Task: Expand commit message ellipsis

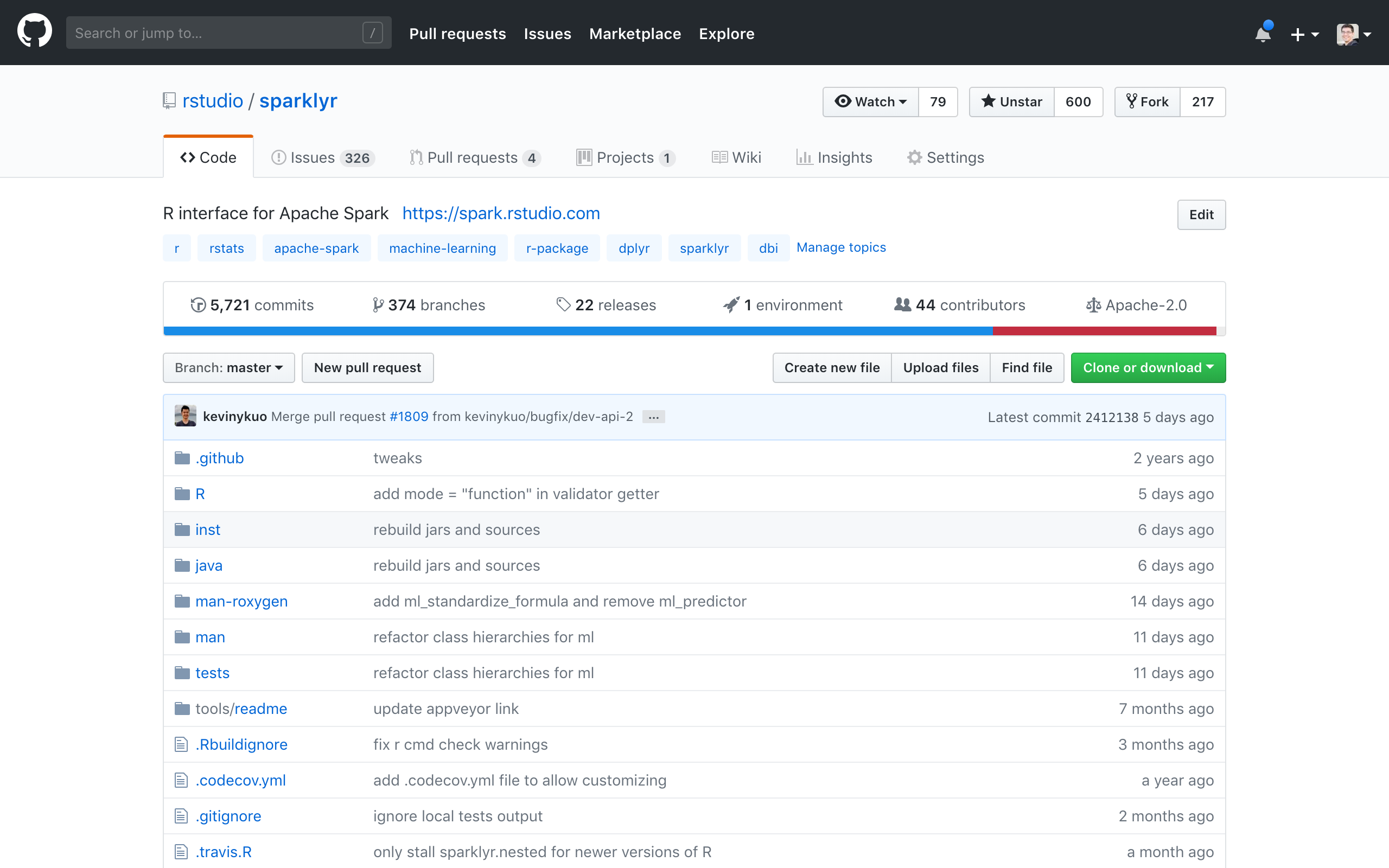Action: coord(653,417)
